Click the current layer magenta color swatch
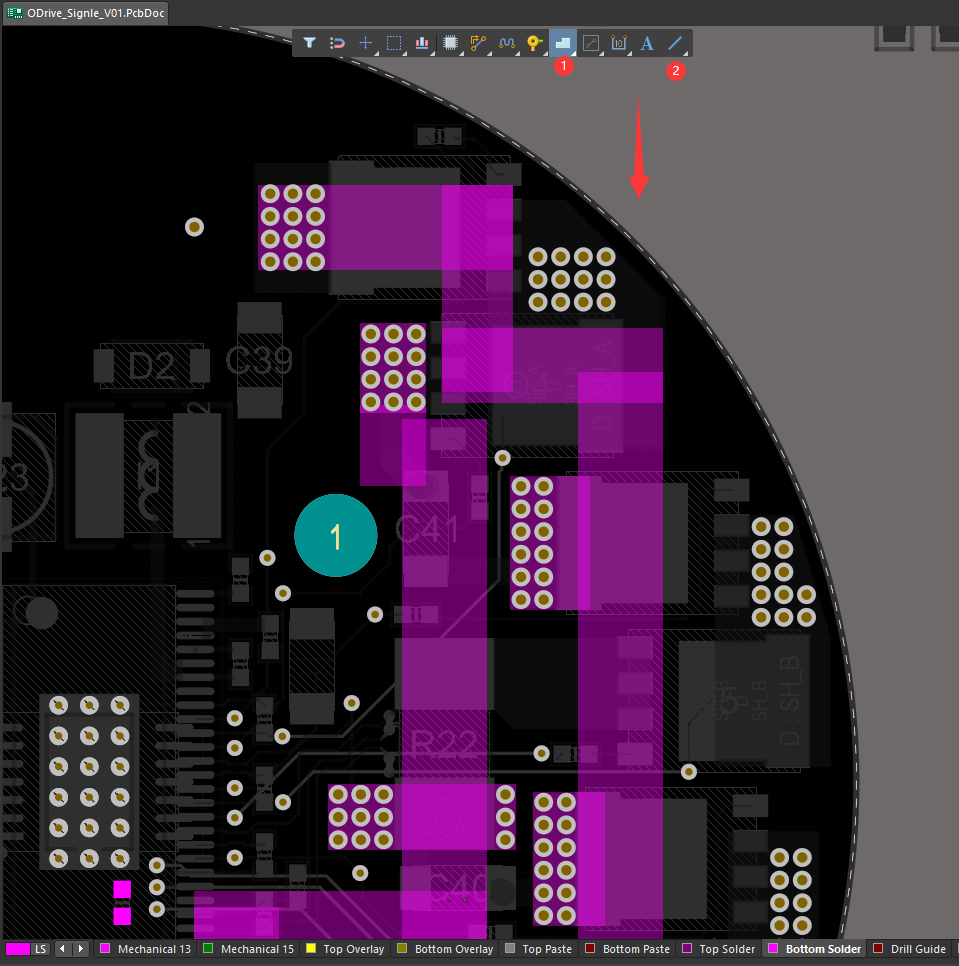 click(18, 949)
